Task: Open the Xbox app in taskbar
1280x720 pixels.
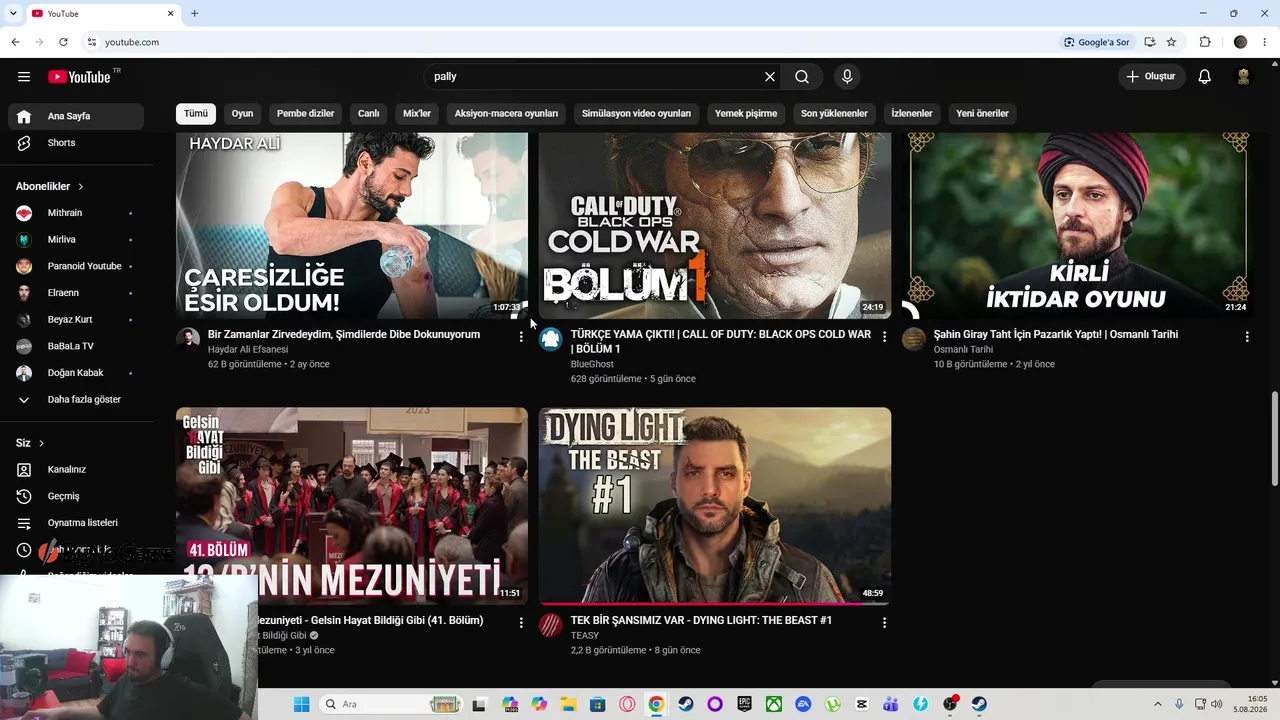Action: [774, 704]
